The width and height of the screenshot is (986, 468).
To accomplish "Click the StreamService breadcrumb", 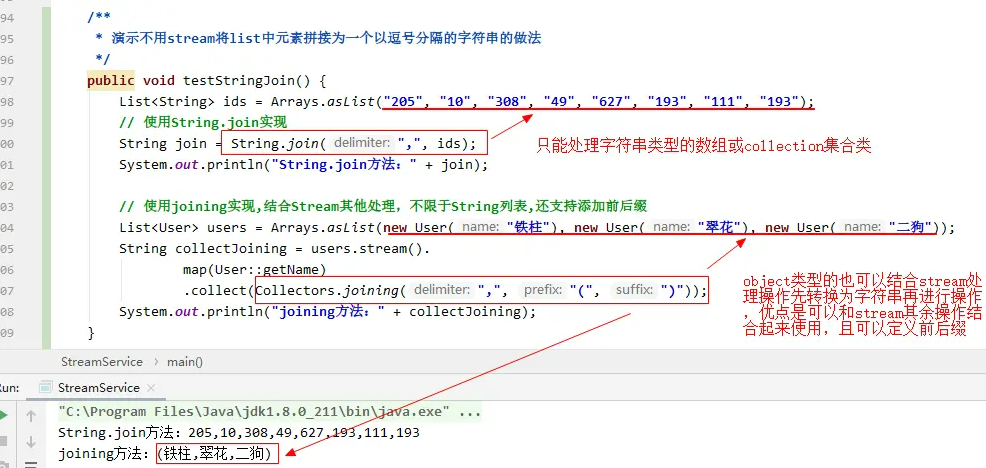I will [101, 361].
